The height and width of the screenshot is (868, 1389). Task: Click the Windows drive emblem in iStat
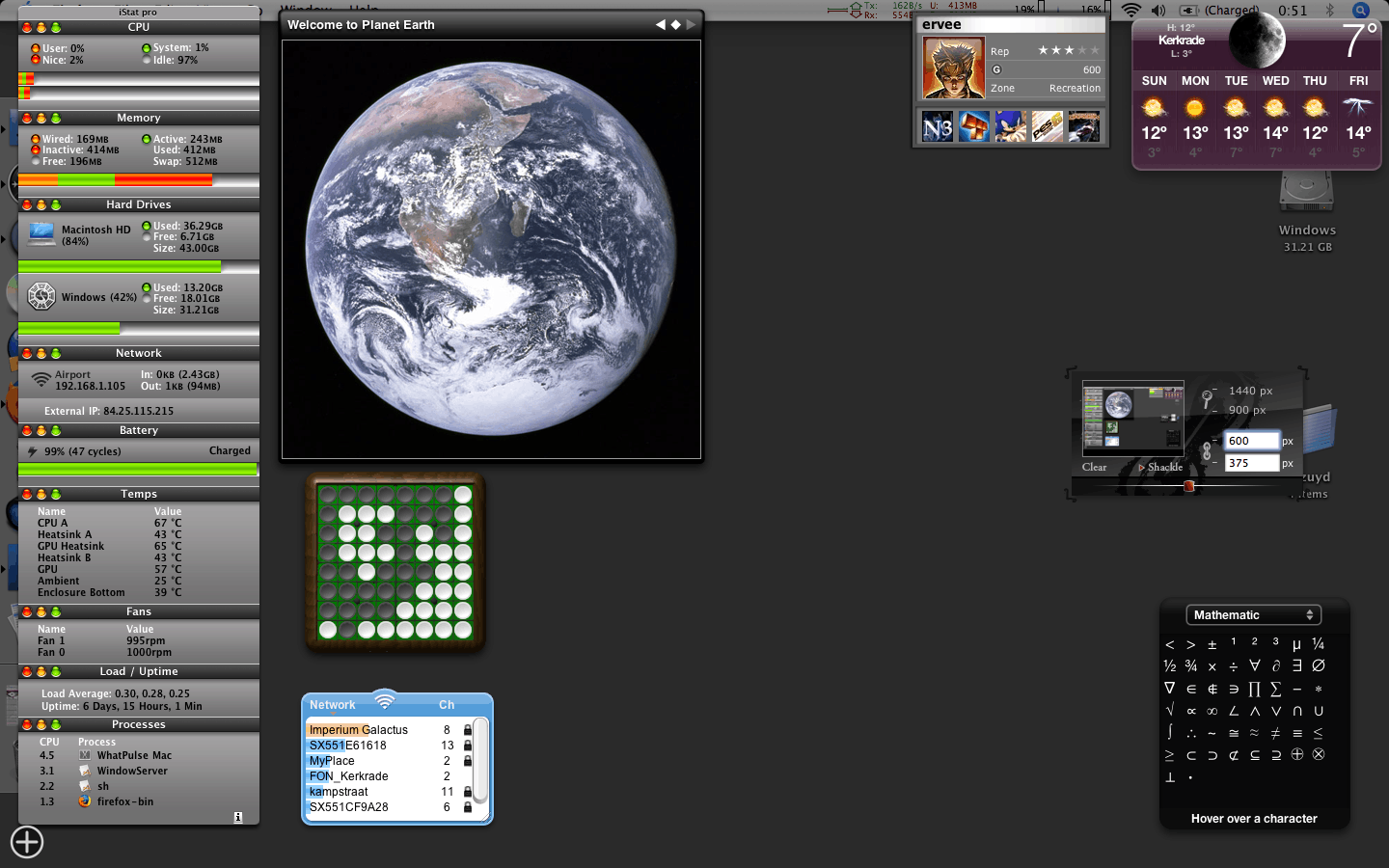pos(41,296)
